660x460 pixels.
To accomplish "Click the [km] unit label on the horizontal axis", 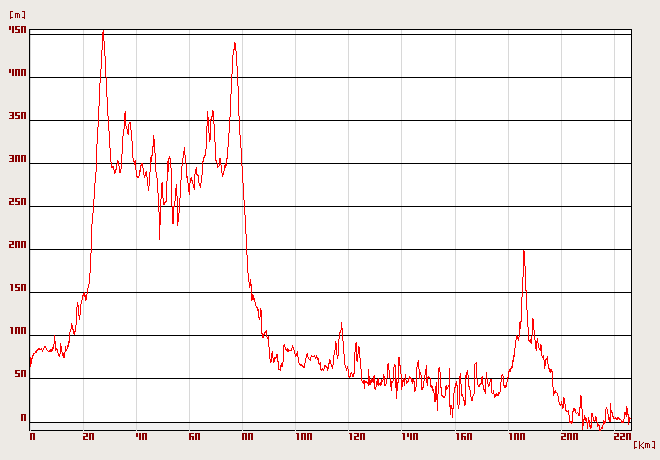I will click(645, 444).
